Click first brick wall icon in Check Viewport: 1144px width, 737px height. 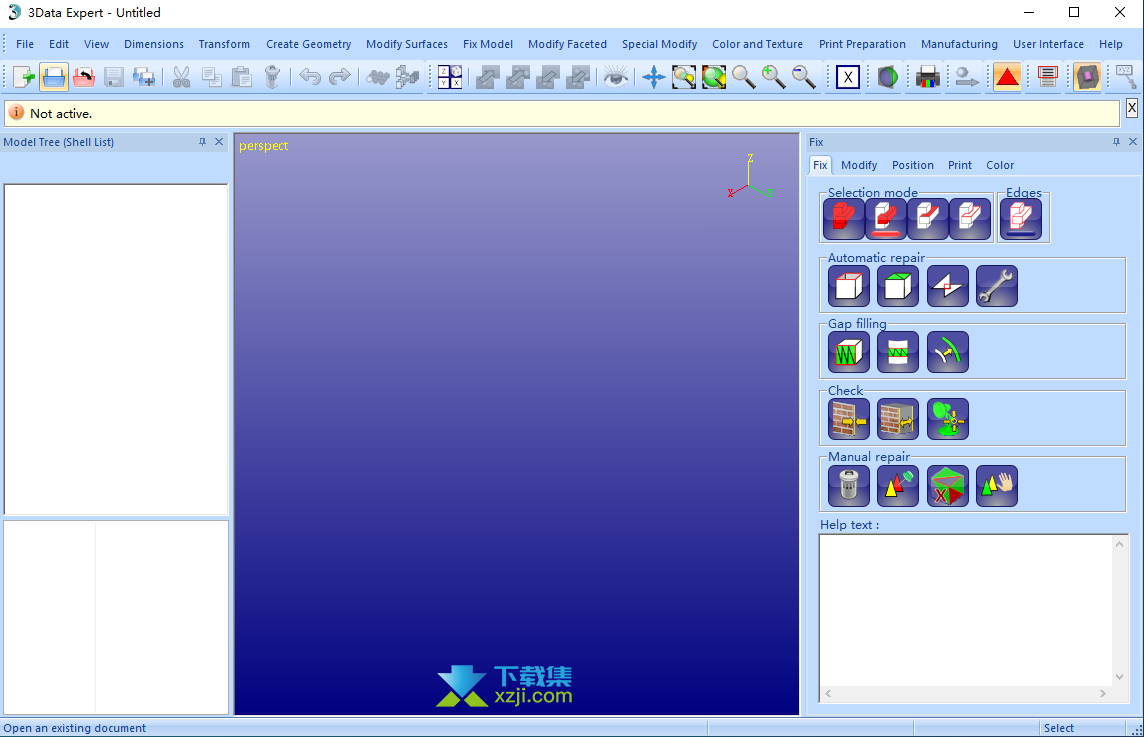click(848, 419)
